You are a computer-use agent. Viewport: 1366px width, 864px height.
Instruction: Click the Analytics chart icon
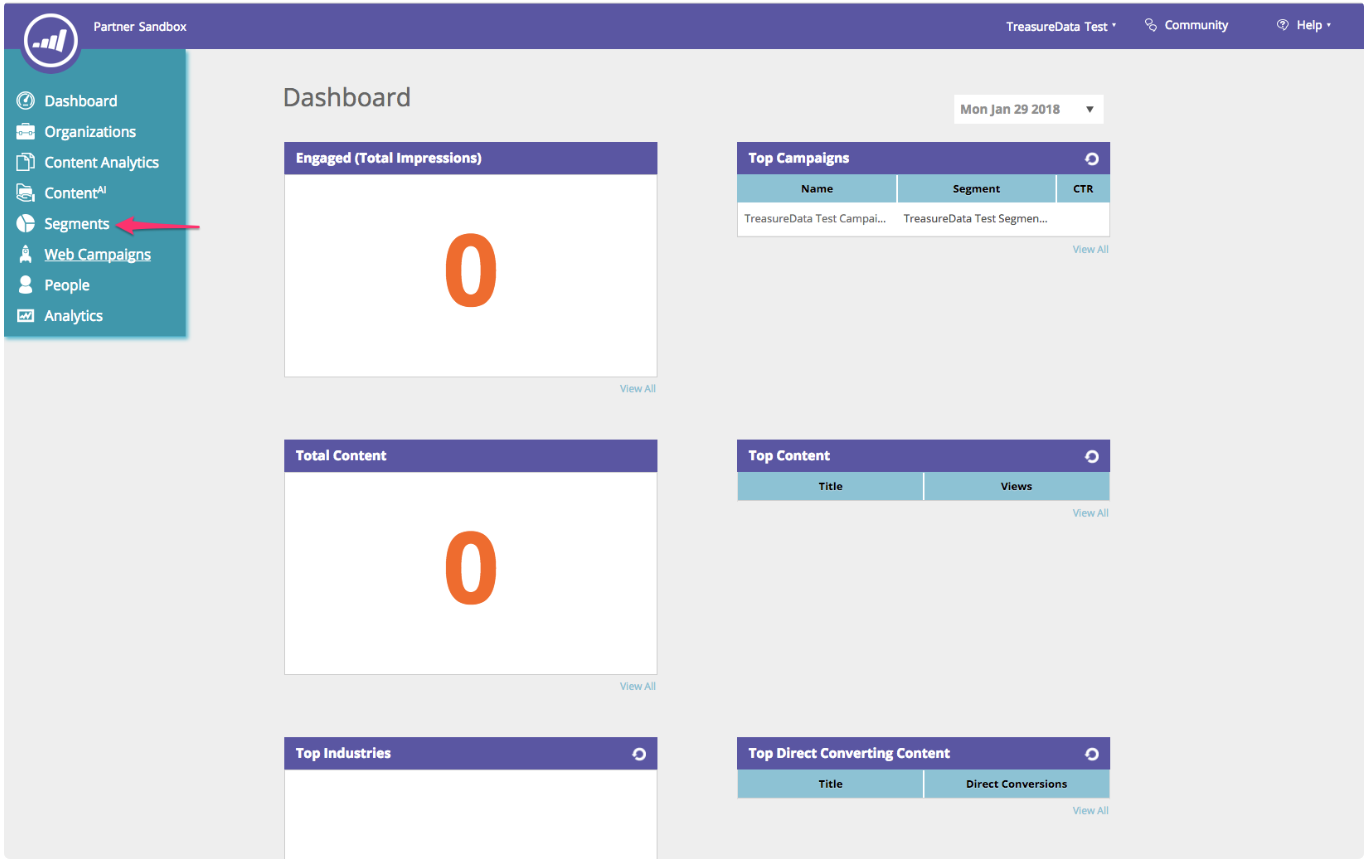tap(26, 316)
